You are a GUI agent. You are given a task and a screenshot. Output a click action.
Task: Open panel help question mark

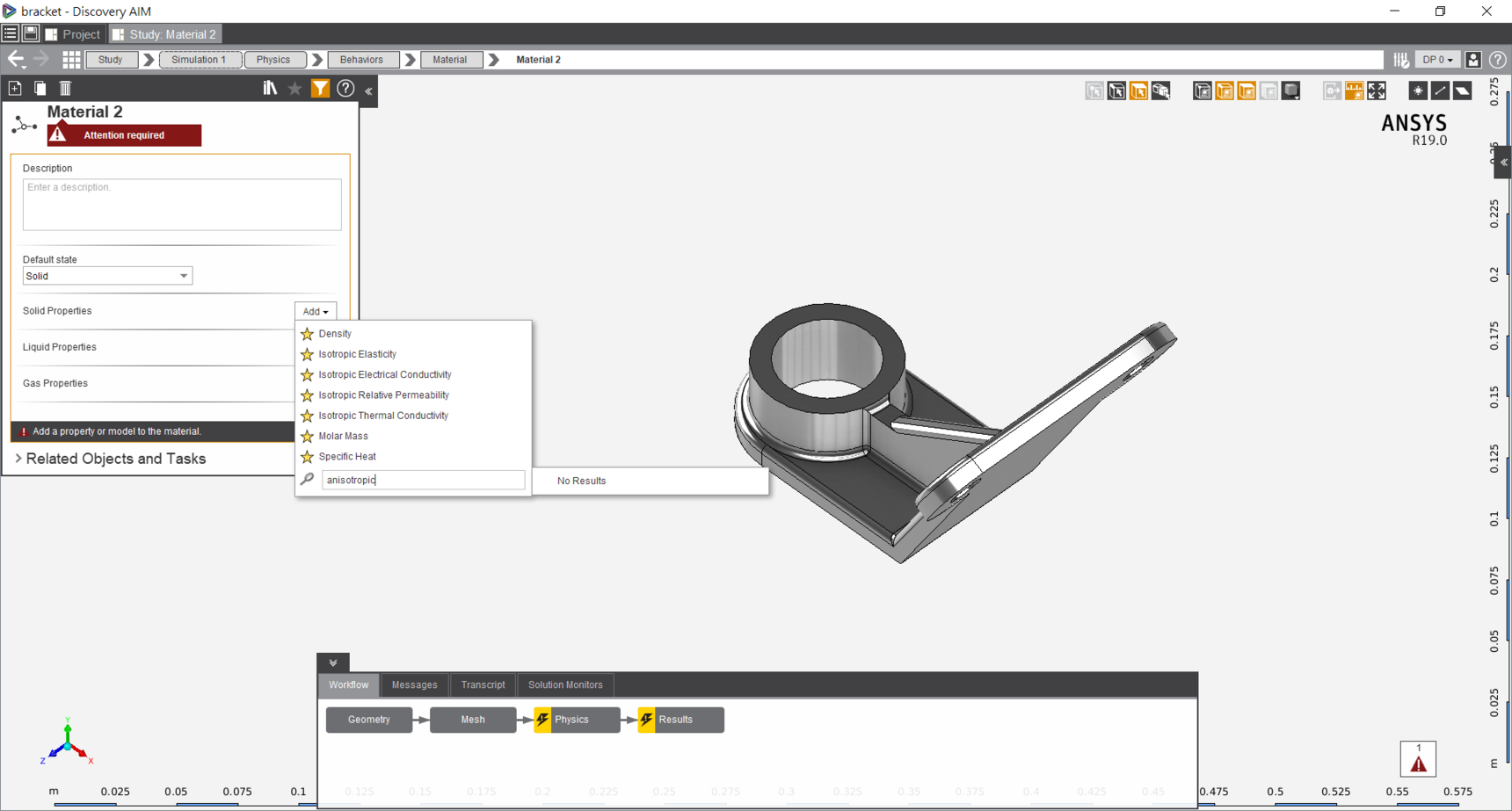[345, 88]
